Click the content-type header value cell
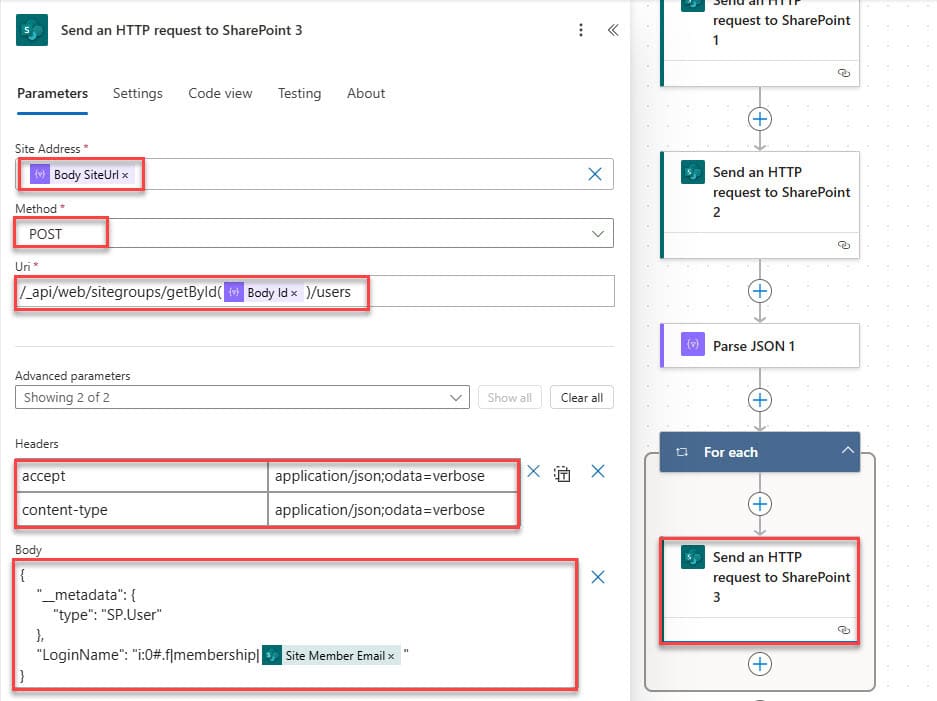This screenshot has width=937, height=701. [393, 510]
